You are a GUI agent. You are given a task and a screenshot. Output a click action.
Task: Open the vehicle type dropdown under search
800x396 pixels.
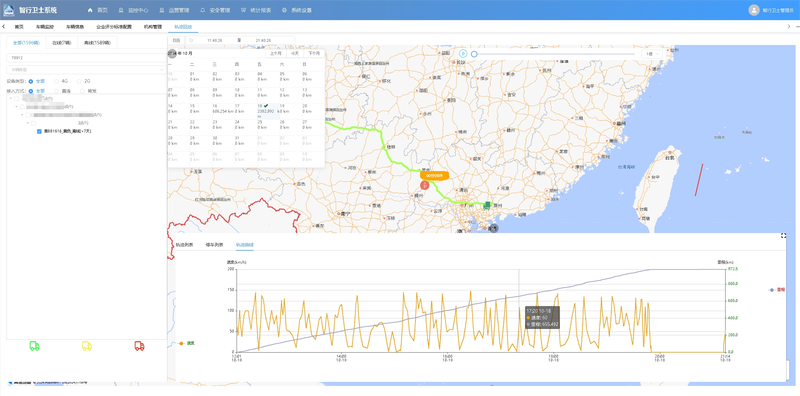[86, 69]
